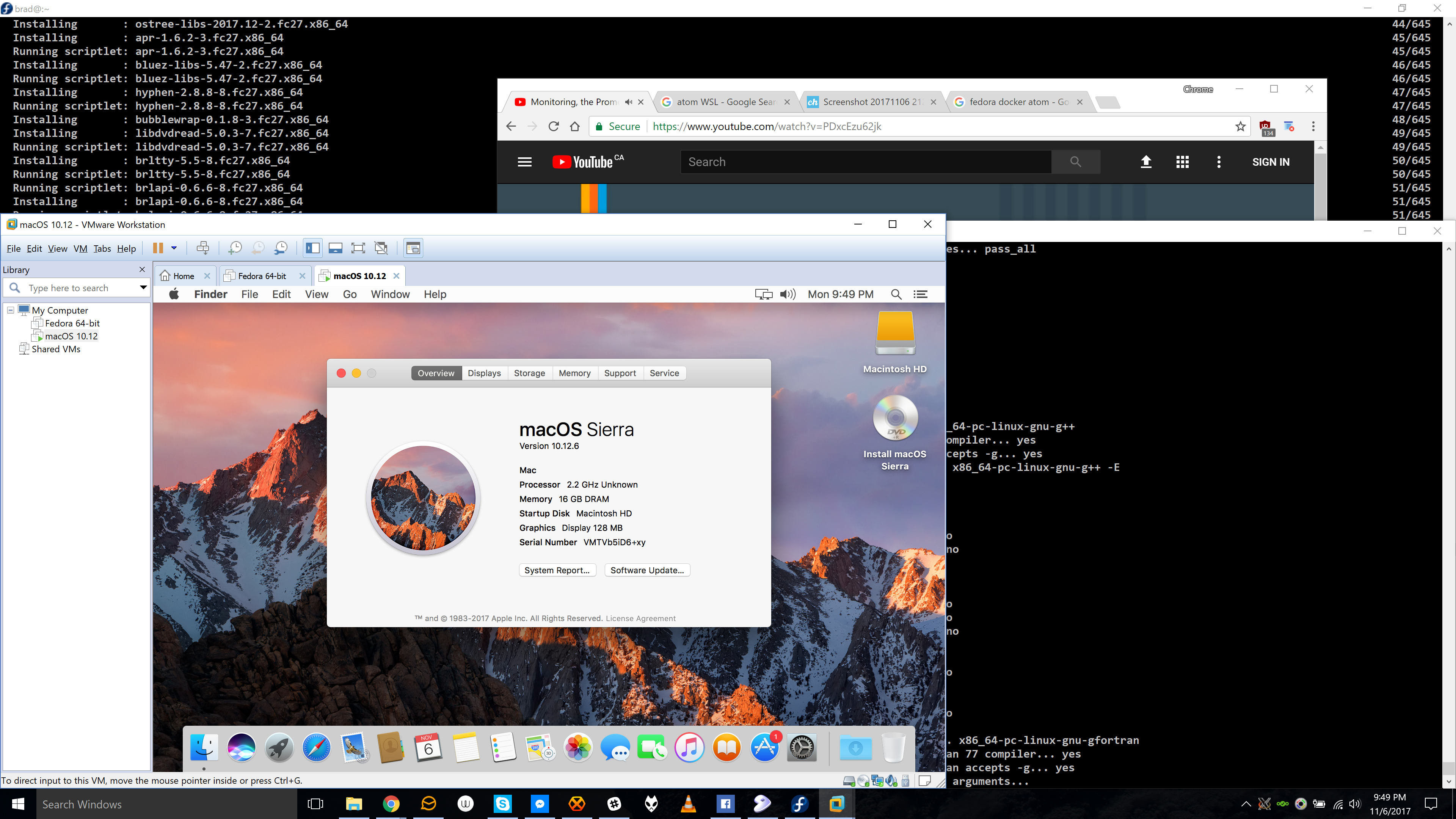Show hidden system tray icons
Screen dimensions: 1456x819
pos(1246,804)
